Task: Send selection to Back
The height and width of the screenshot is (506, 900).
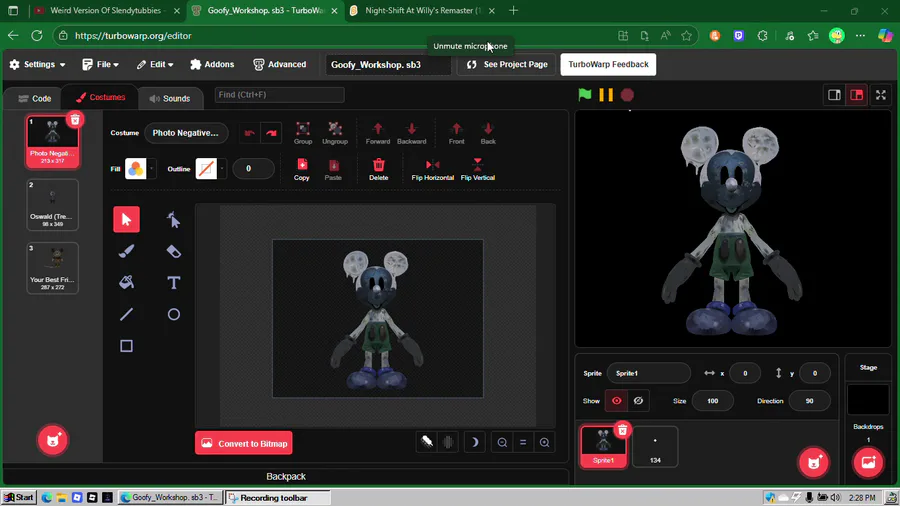Action: pos(488,133)
